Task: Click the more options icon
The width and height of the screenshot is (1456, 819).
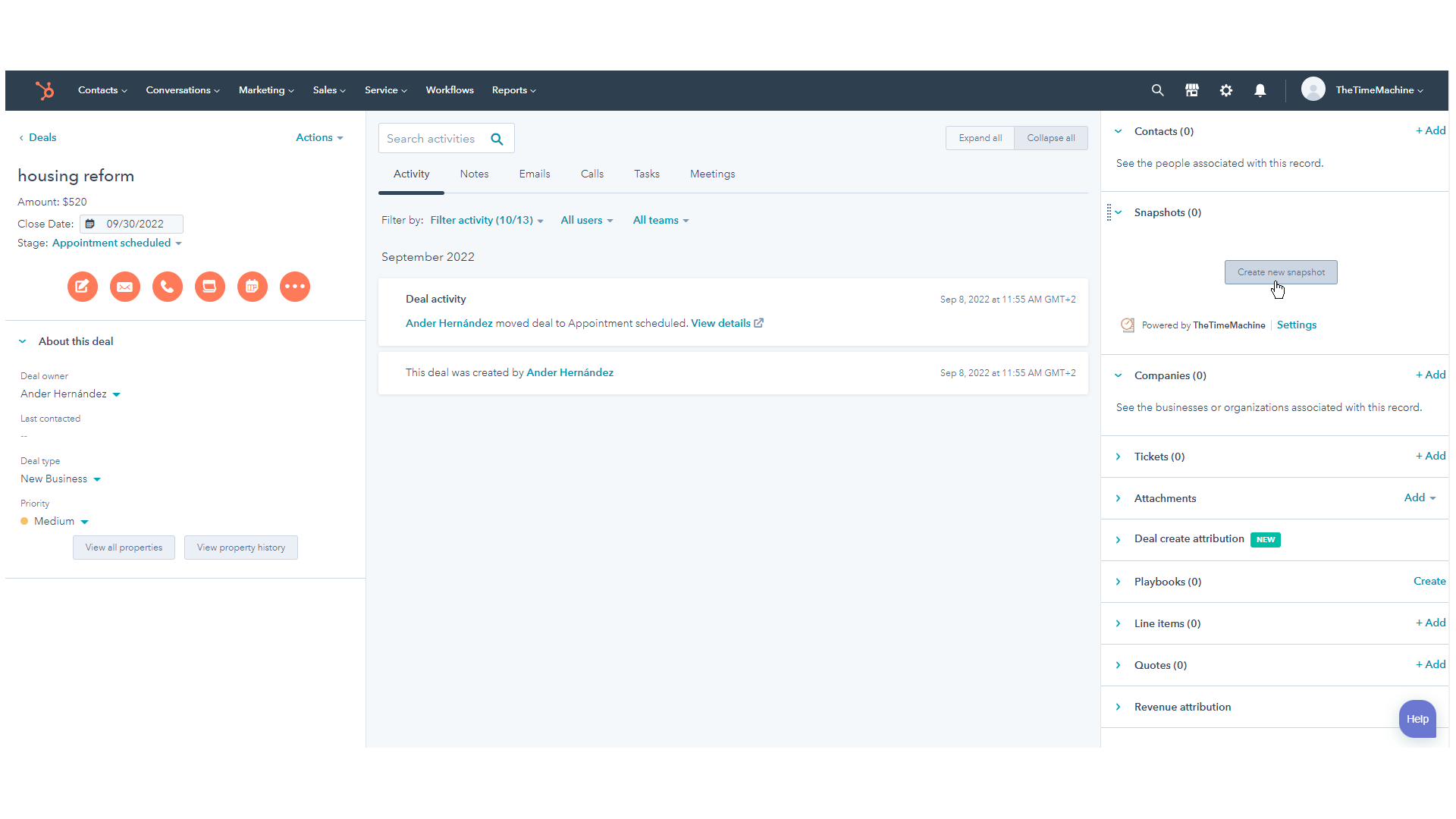Action: pyautogui.click(x=294, y=287)
